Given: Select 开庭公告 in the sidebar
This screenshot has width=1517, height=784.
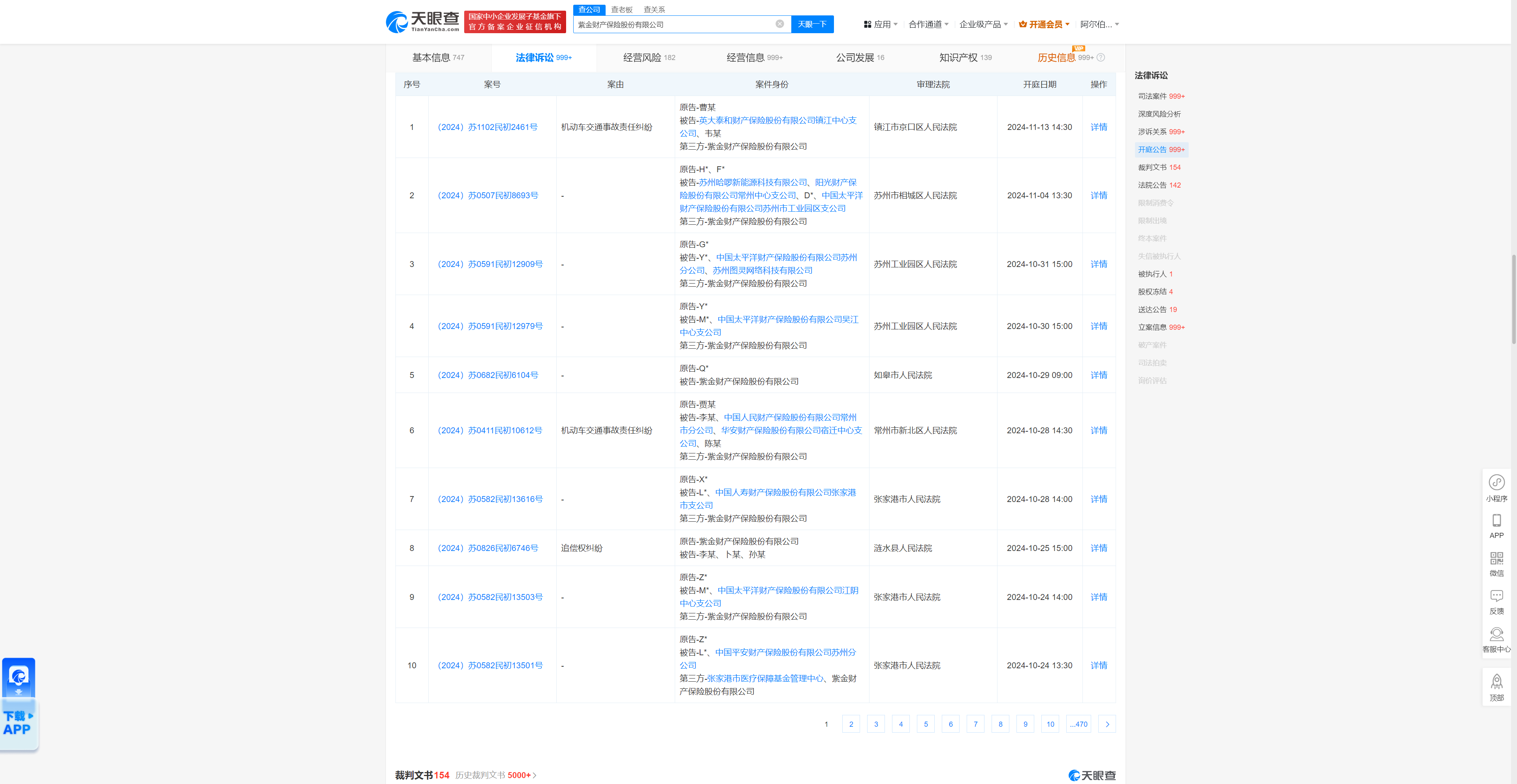Looking at the screenshot, I should (x=1161, y=150).
